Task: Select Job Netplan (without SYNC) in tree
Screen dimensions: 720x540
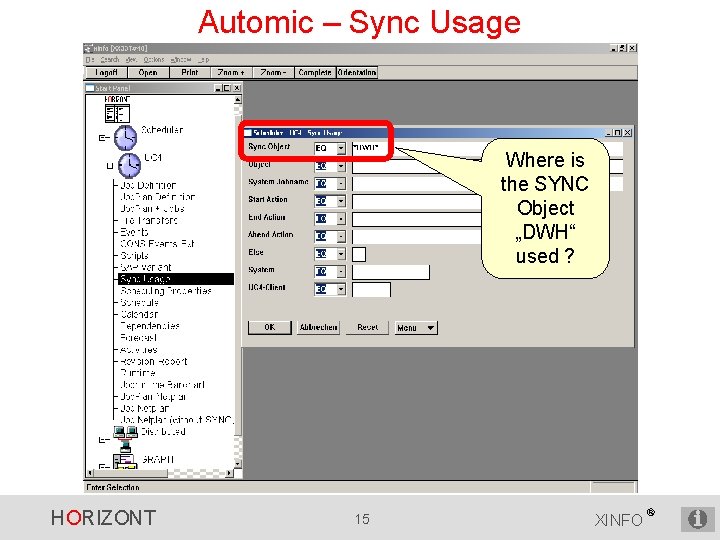Action: [x=176, y=420]
